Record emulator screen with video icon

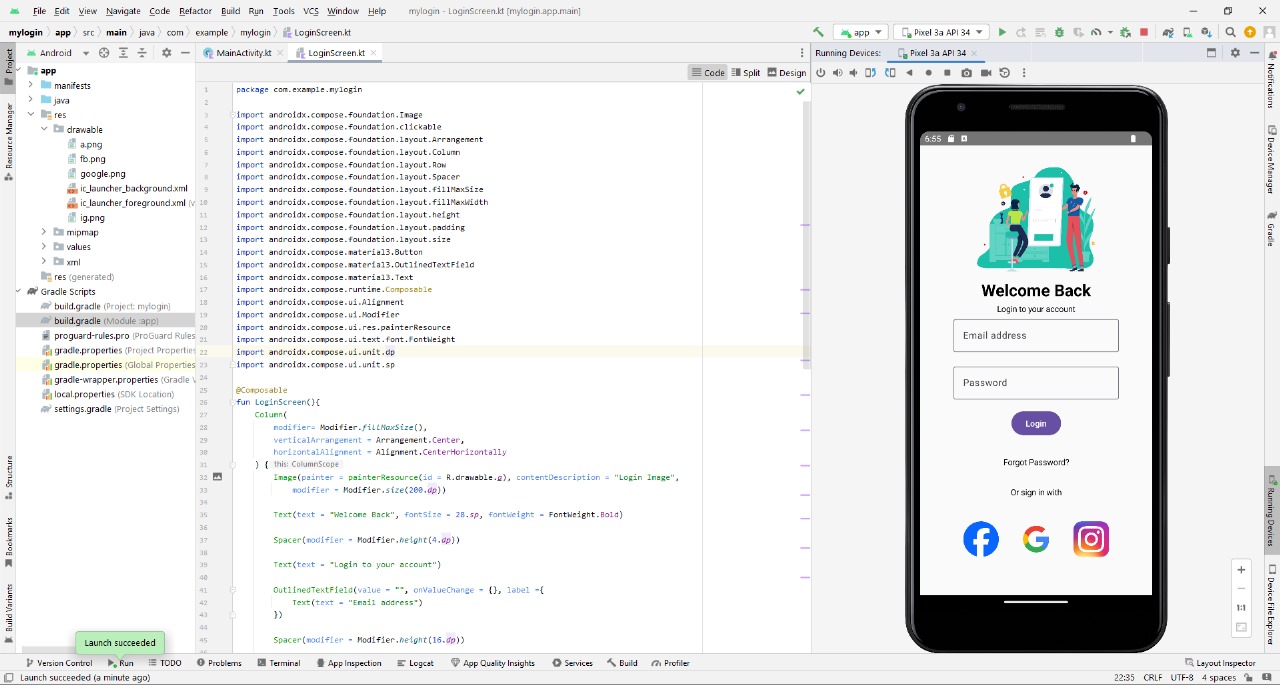pyautogui.click(x=986, y=72)
